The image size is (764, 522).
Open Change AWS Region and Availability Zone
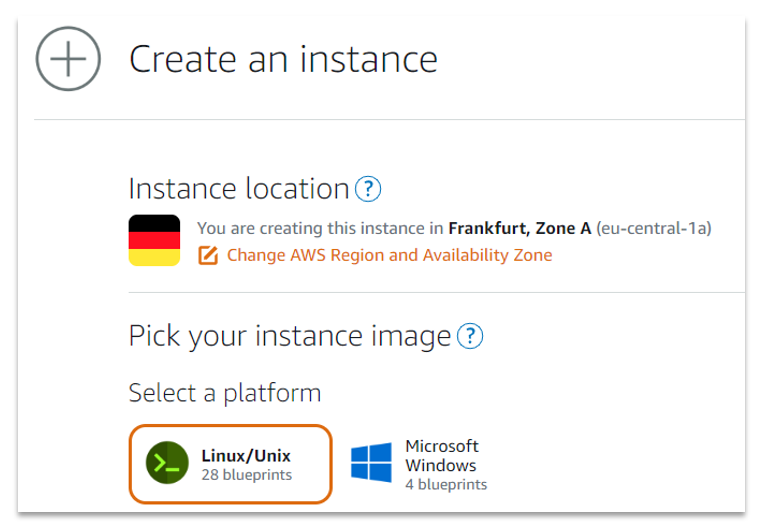[x=389, y=255]
